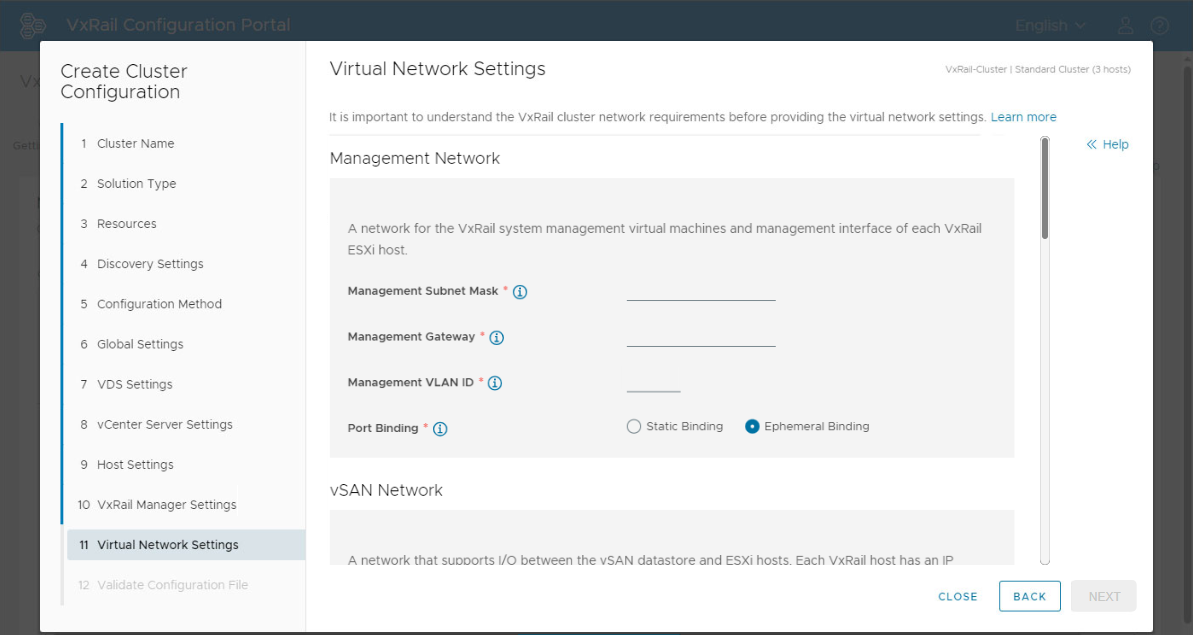Click the NEXT button
Viewport: 1193px width, 635px height.
(1104, 597)
